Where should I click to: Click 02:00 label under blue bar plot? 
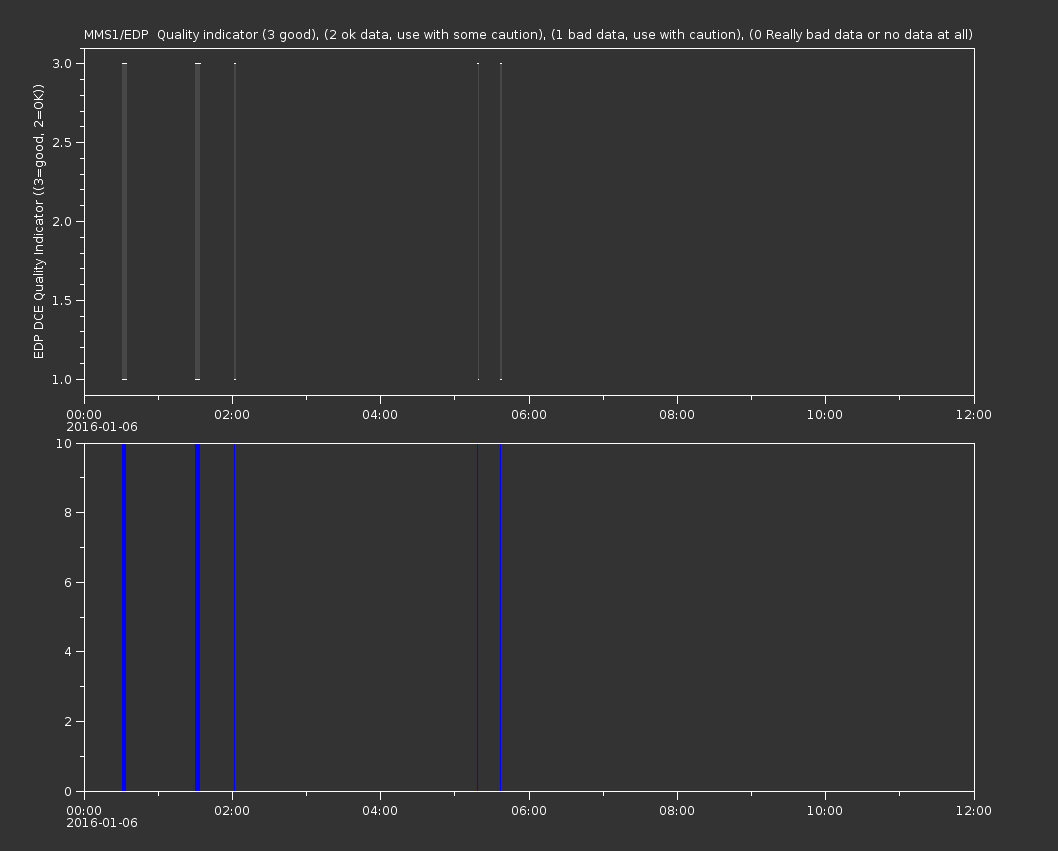click(x=232, y=811)
